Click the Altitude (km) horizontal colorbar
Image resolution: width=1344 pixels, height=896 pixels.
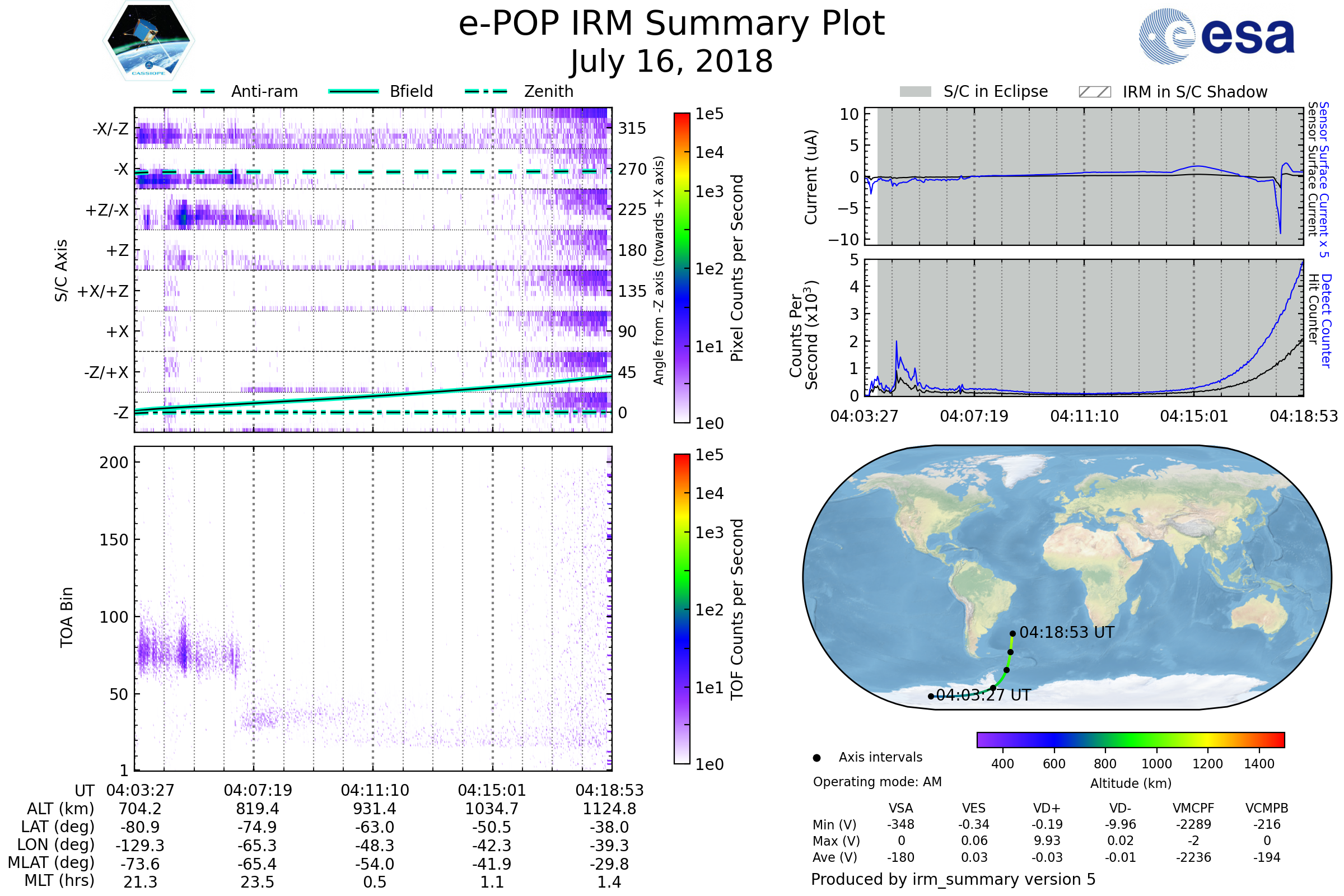(x=1130, y=739)
